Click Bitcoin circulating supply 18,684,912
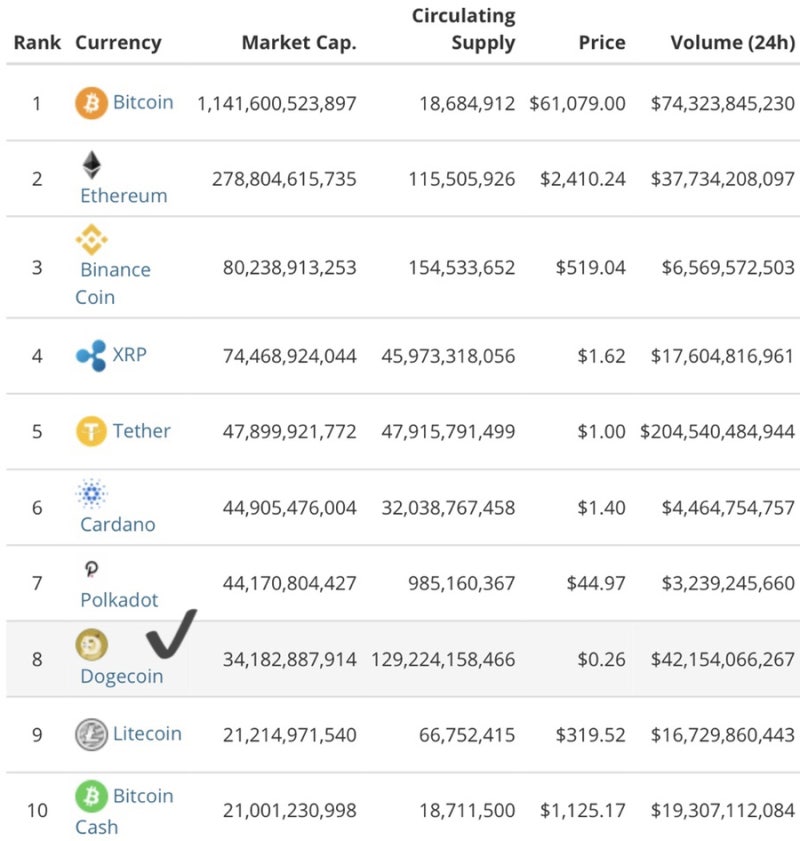This screenshot has width=800, height=841. coord(467,104)
